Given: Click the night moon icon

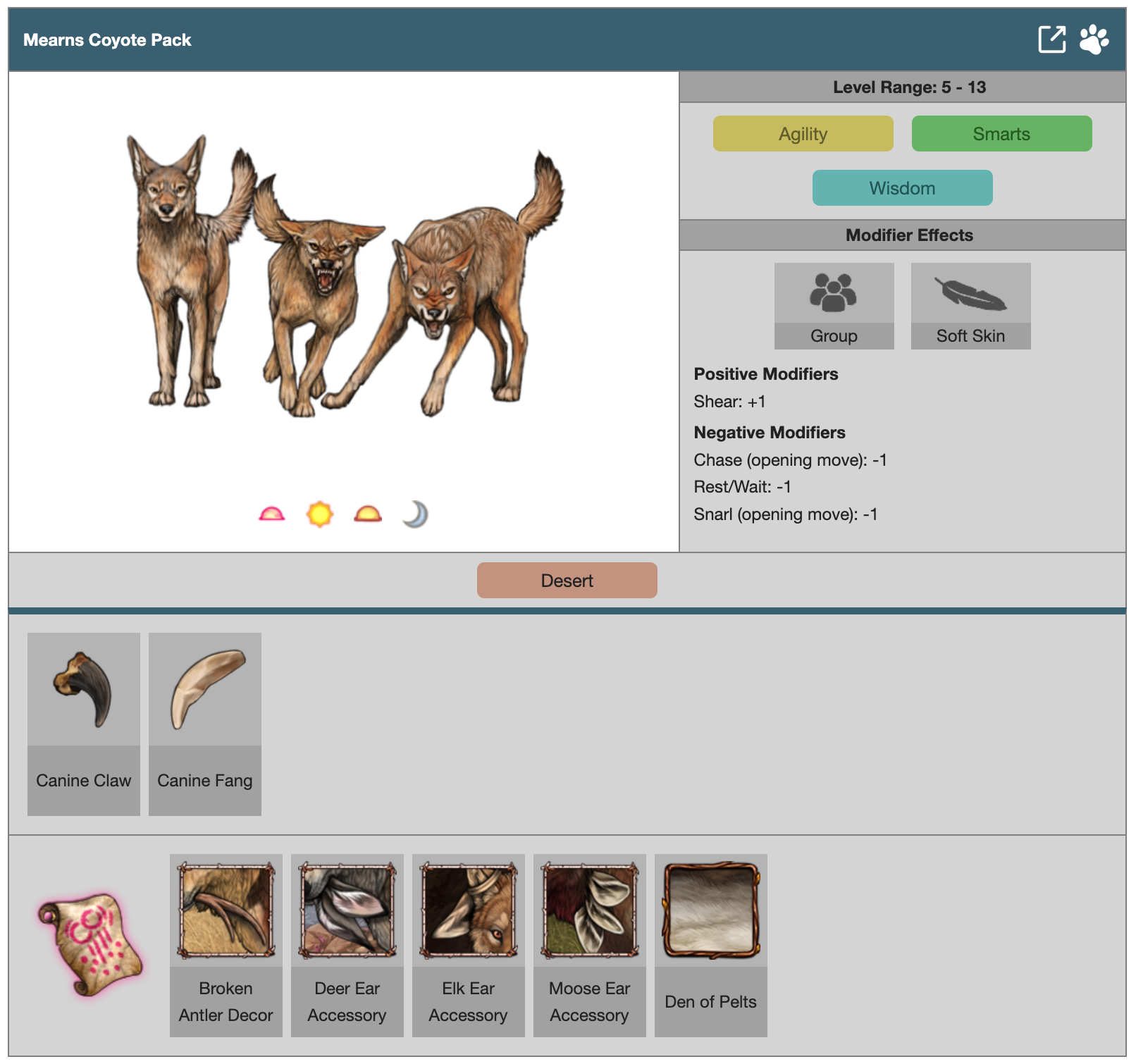Looking at the screenshot, I should tap(416, 514).
